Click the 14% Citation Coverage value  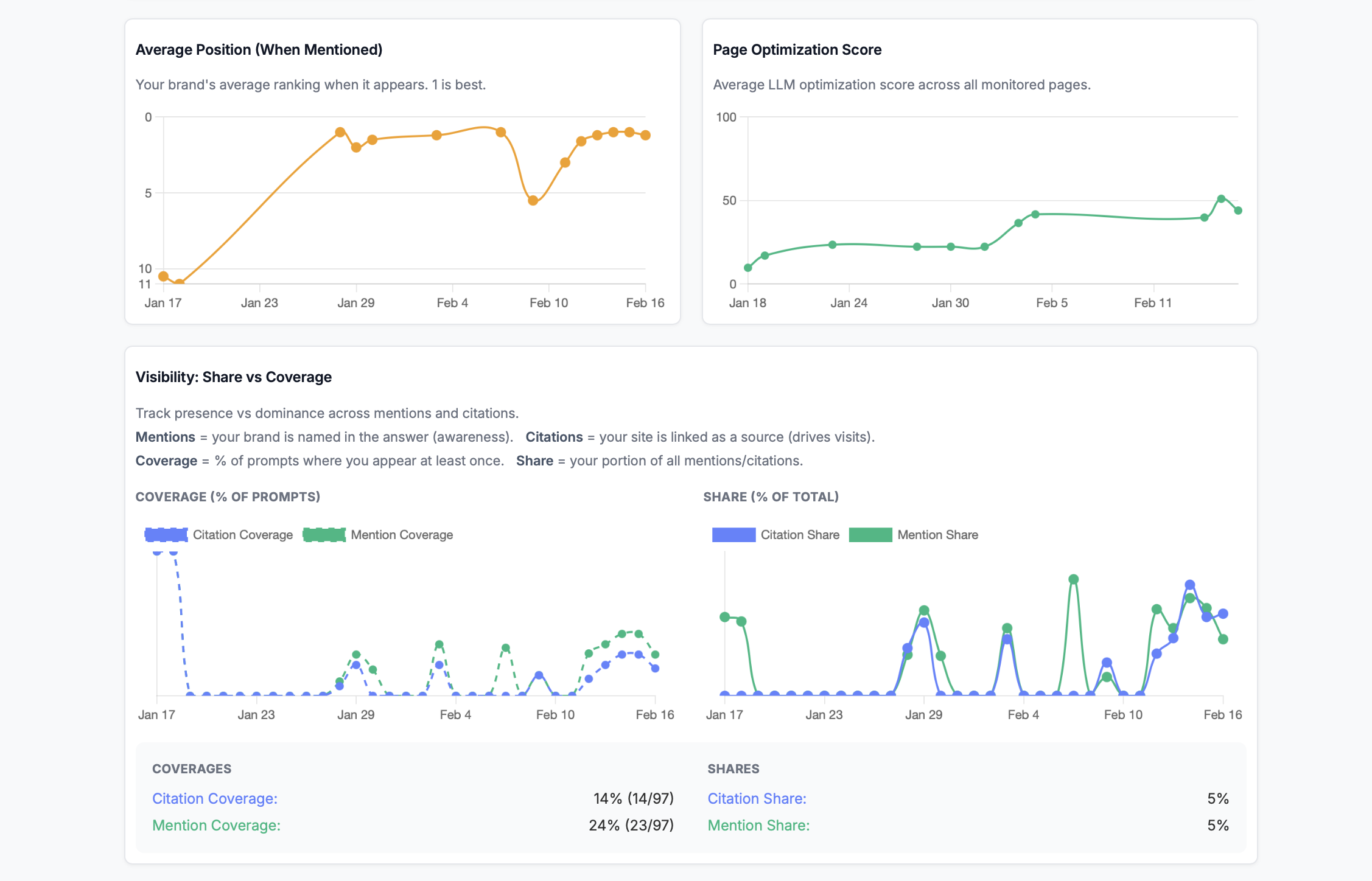(x=633, y=798)
